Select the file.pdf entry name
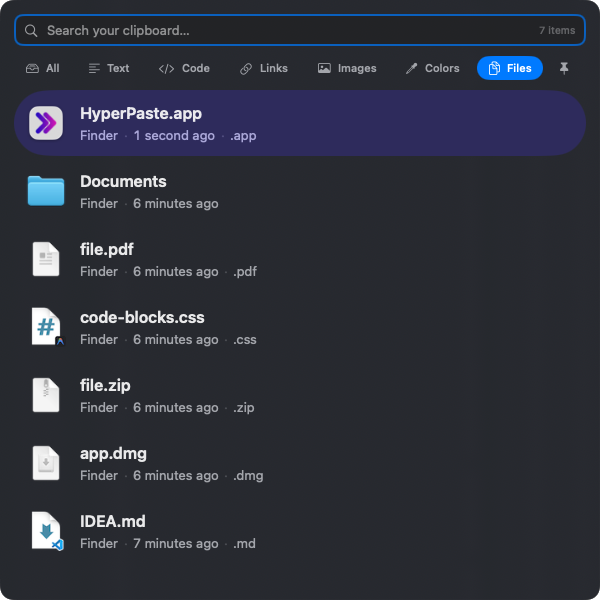600x600 pixels. 107,250
